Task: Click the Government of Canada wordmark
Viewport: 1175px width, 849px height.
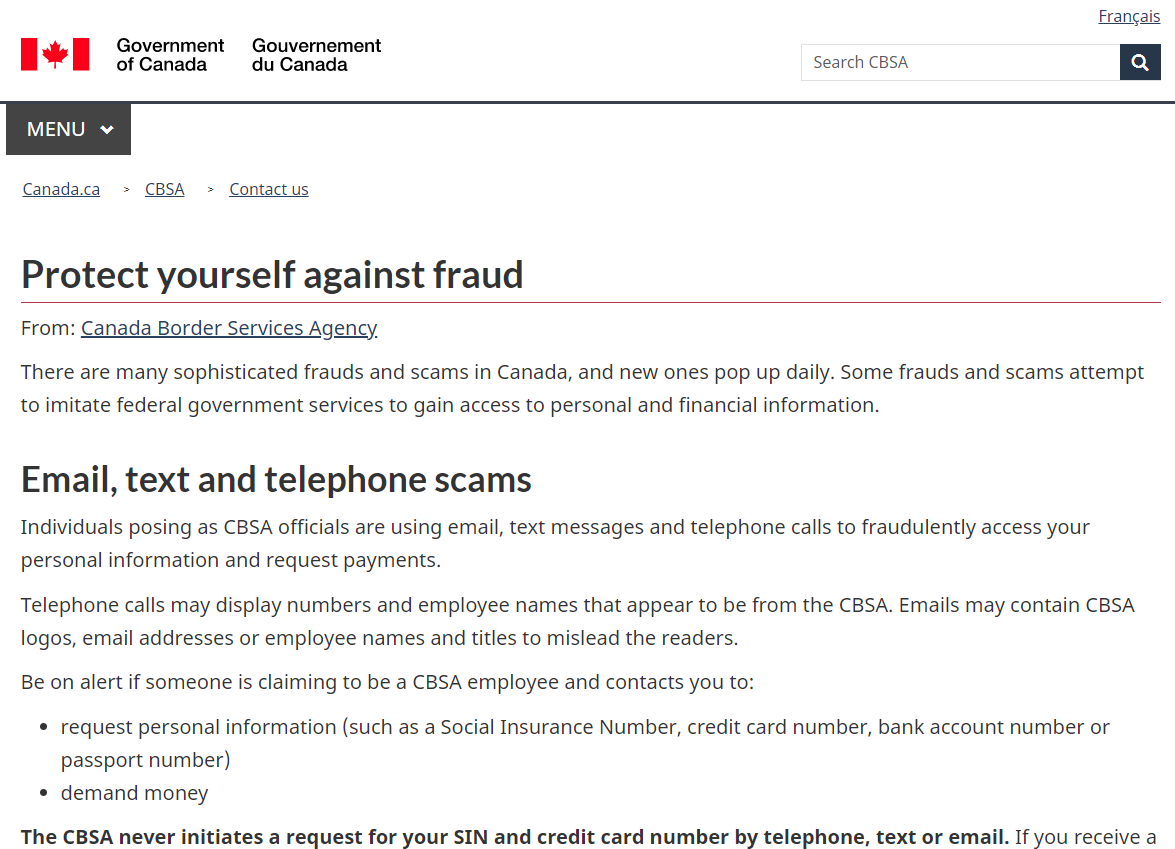Action: [x=170, y=55]
